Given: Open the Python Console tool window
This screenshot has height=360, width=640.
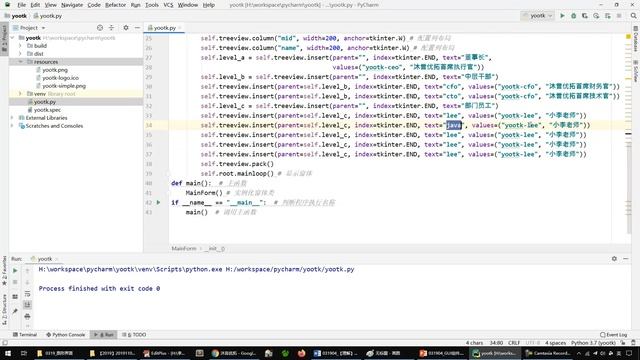Looking at the screenshot, I should point(65,335).
